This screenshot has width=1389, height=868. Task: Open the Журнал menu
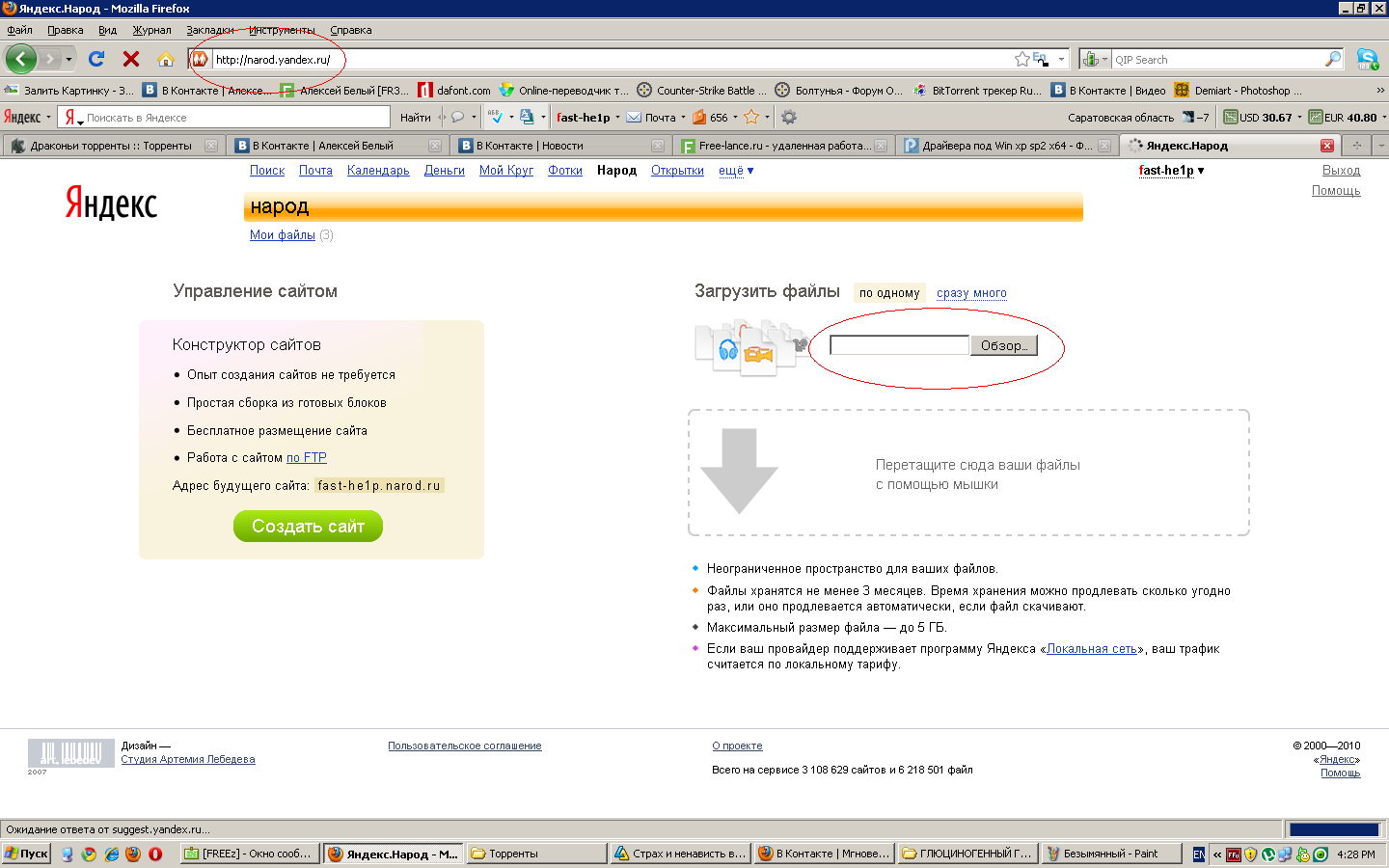[x=151, y=30]
